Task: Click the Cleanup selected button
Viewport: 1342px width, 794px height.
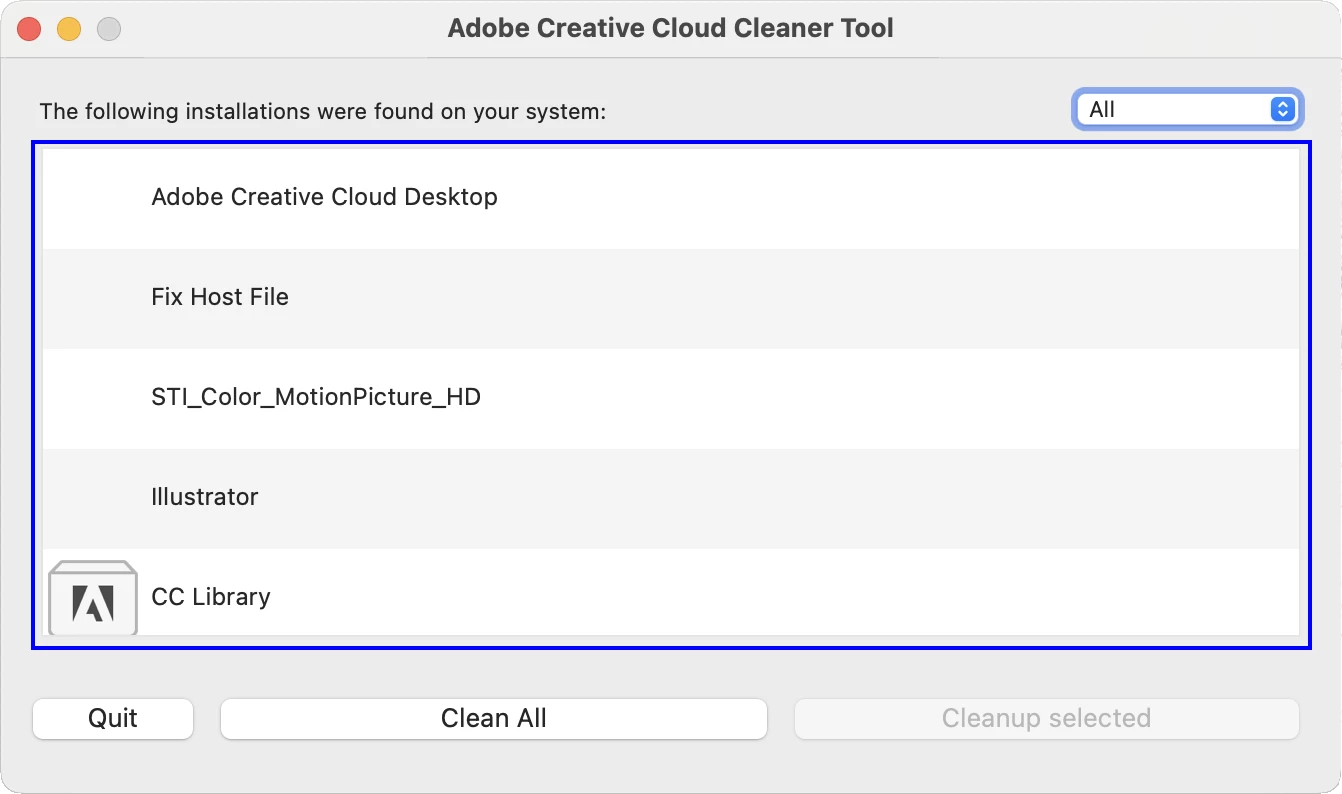Action: [1046, 719]
